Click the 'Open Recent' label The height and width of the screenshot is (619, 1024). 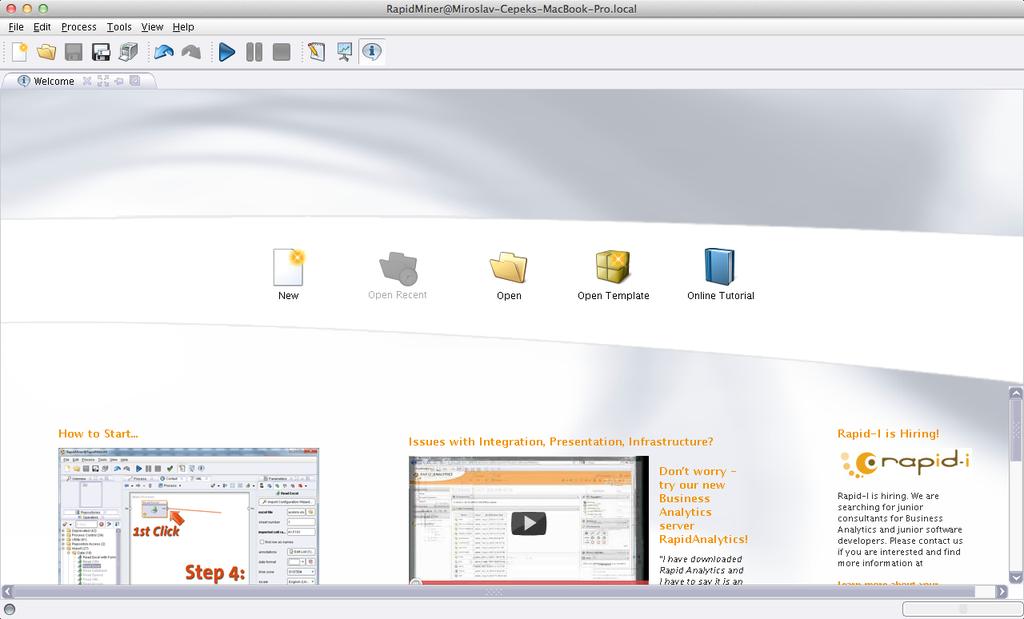[x=397, y=295]
